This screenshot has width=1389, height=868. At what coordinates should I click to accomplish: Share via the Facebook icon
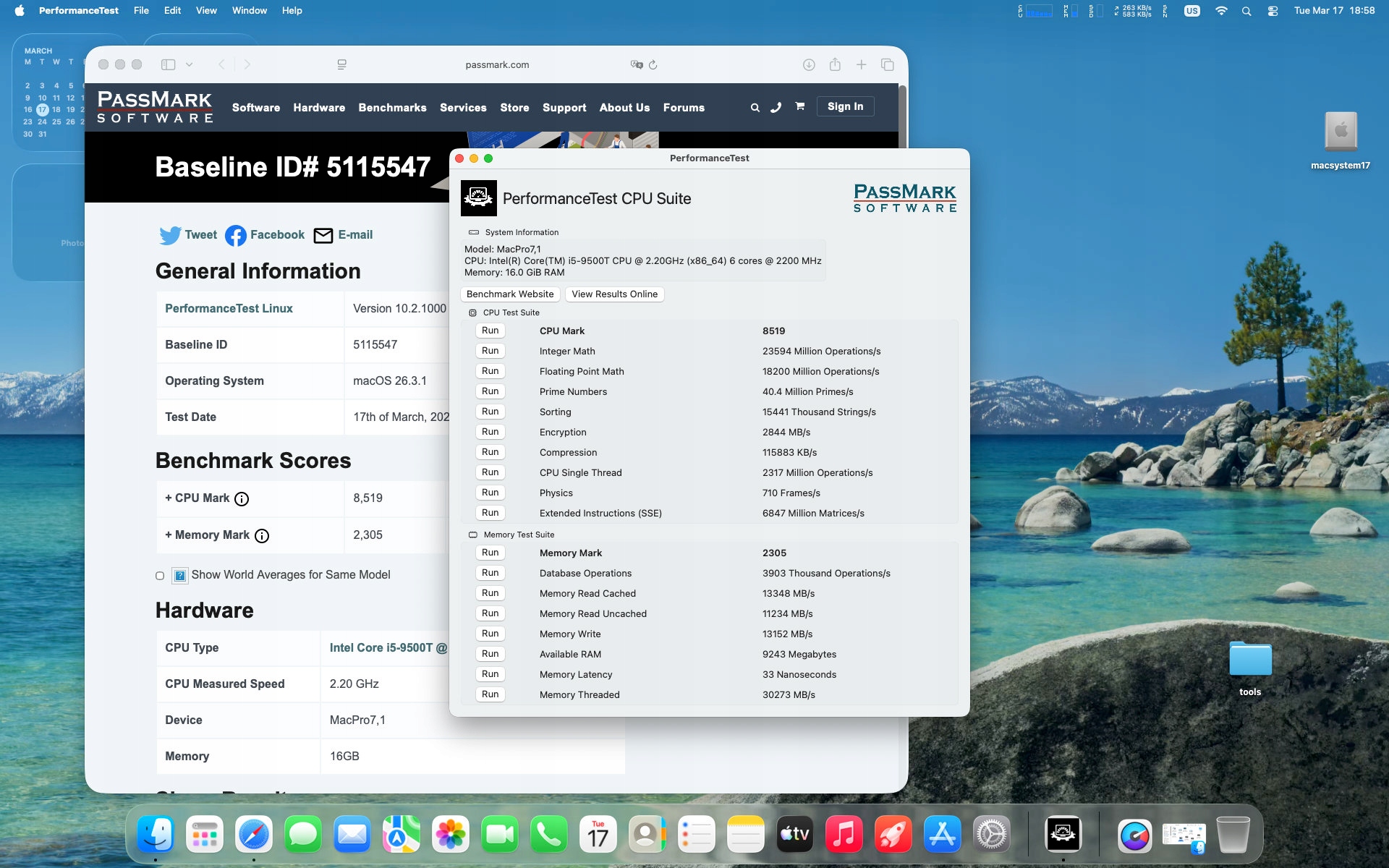point(236,235)
